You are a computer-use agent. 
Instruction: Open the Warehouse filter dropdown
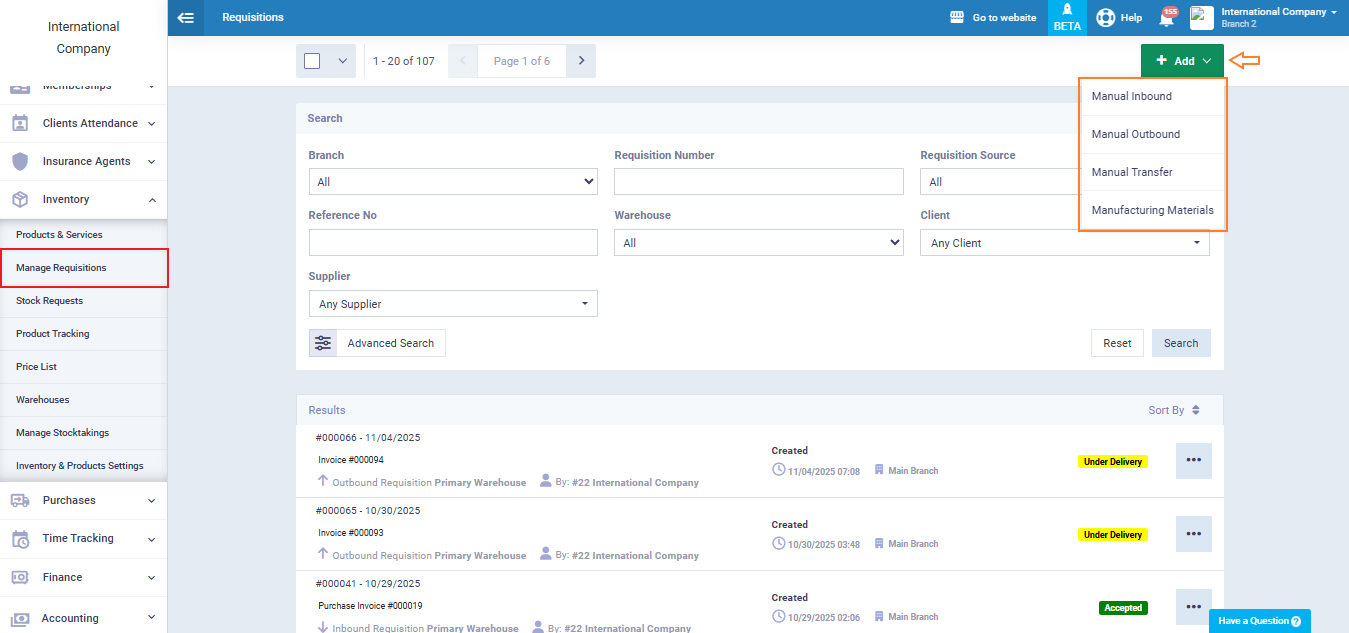[x=758, y=243]
